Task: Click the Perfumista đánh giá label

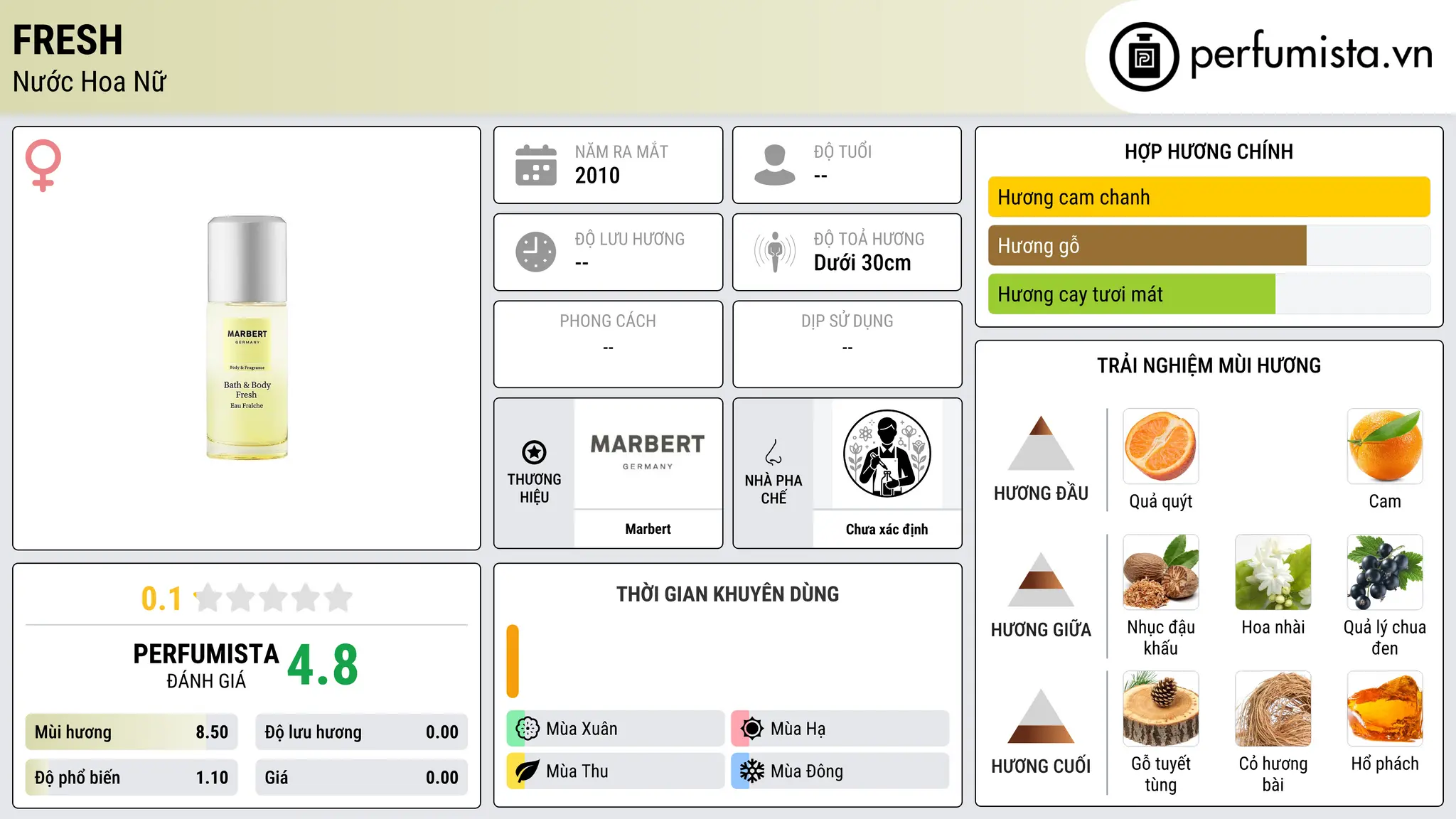Action: (x=206, y=665)
